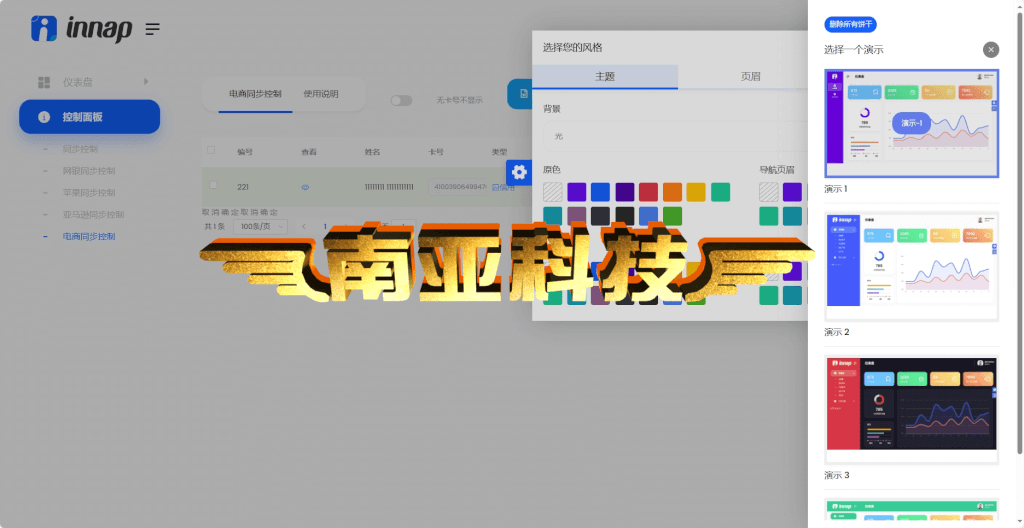1024x528 pixels.
Task: Click the blue document icon button
Action: coord(520,94)
